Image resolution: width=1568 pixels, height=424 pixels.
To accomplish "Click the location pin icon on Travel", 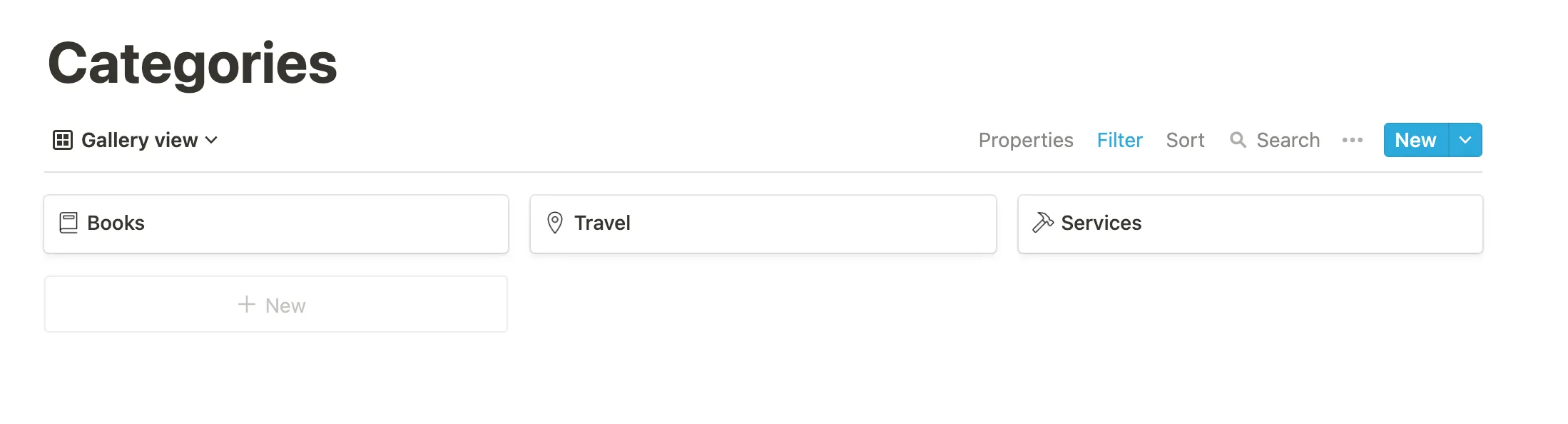I will (x=555, y=223).
